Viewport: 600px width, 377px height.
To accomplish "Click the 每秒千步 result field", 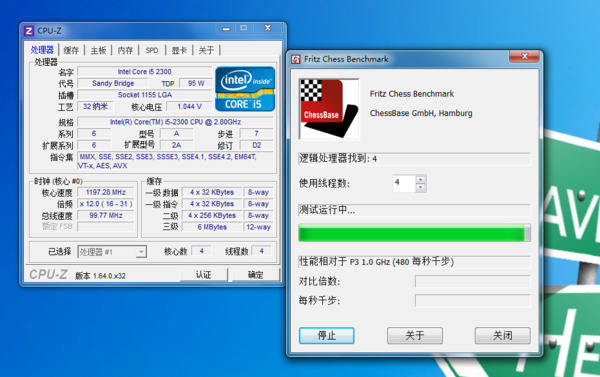I will 473,300.
